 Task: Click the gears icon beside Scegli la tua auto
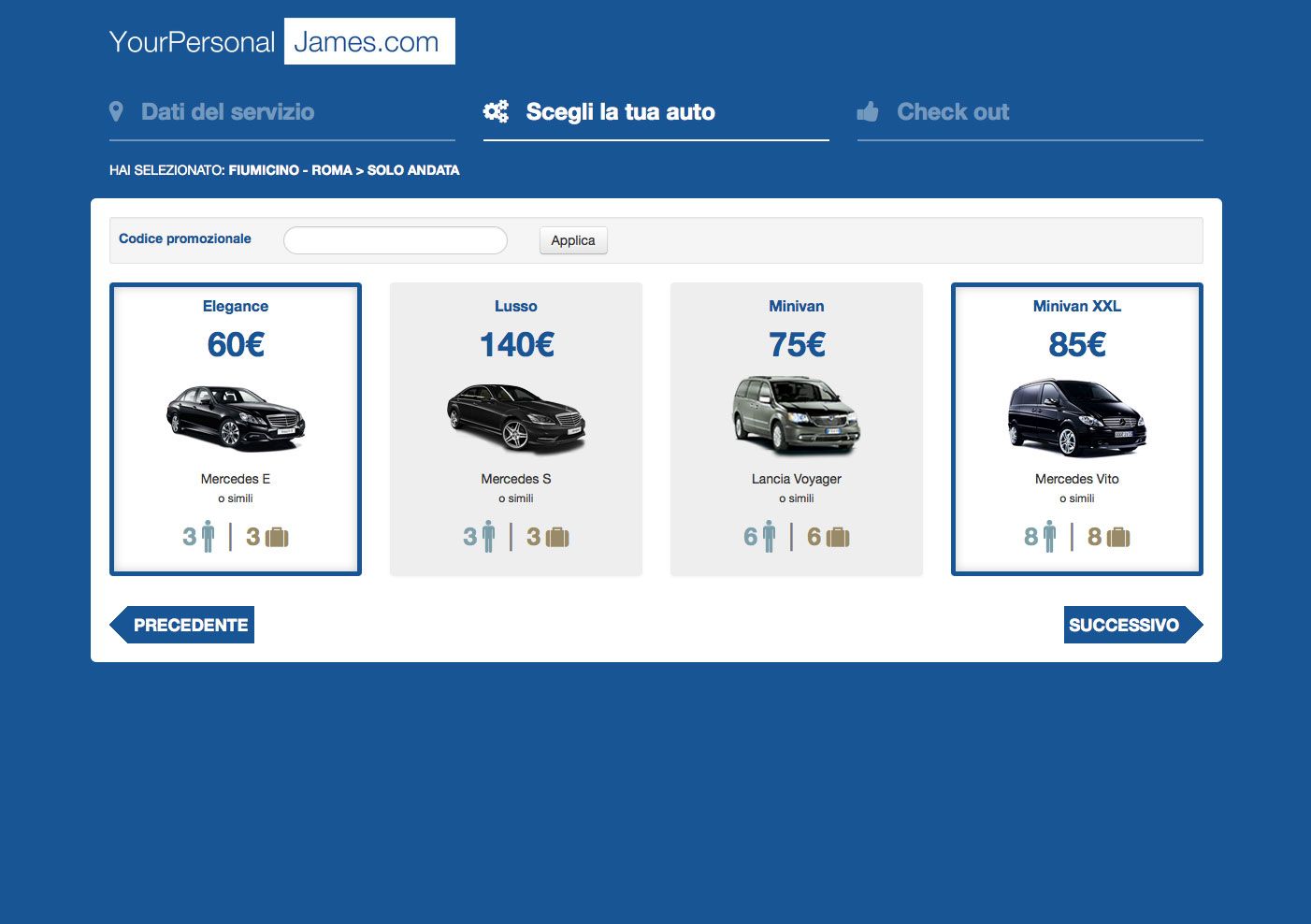coord(496,111)
